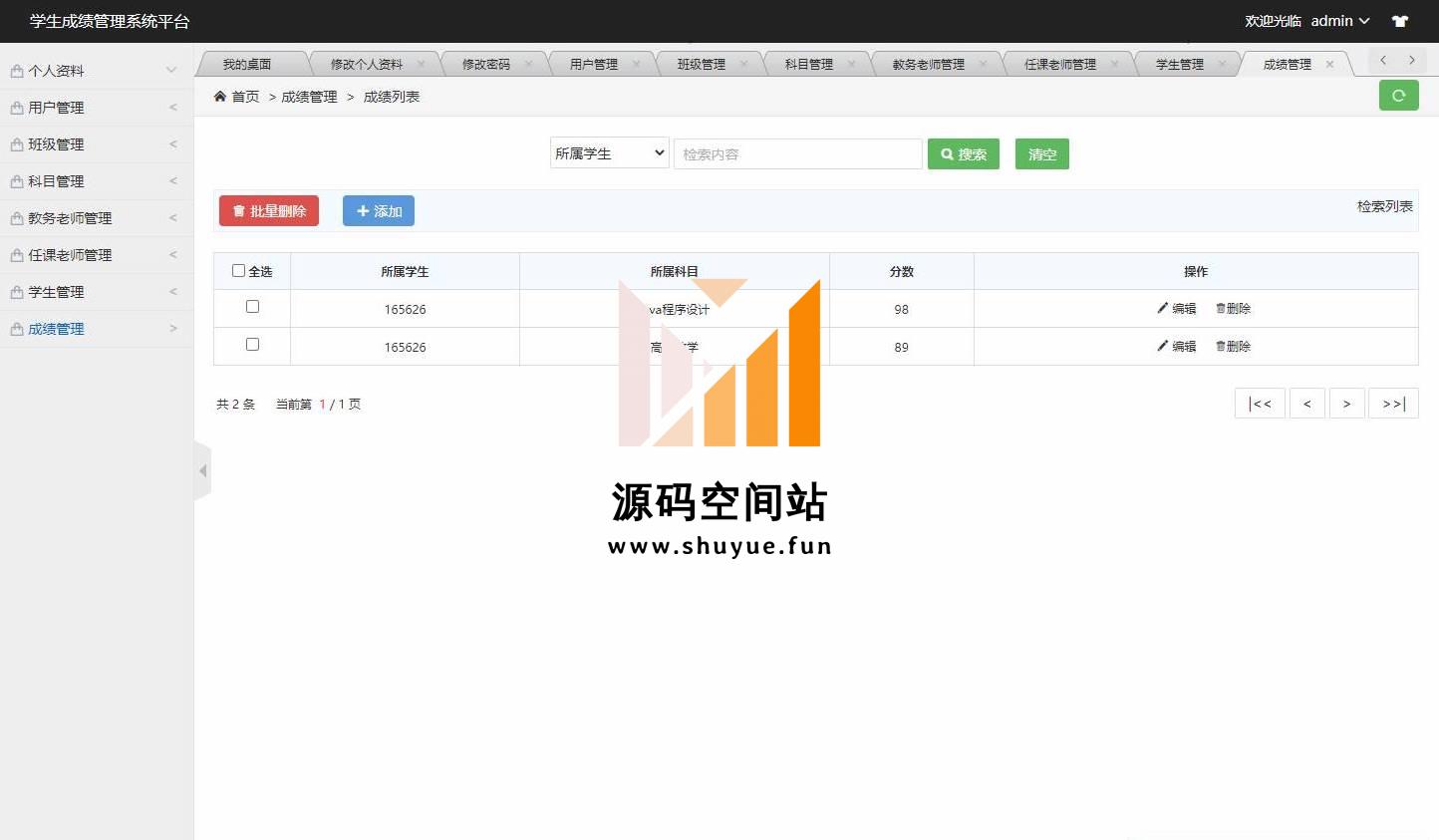Click lock icon beside 学生管理 in sidebar

(x=17, y=292)
